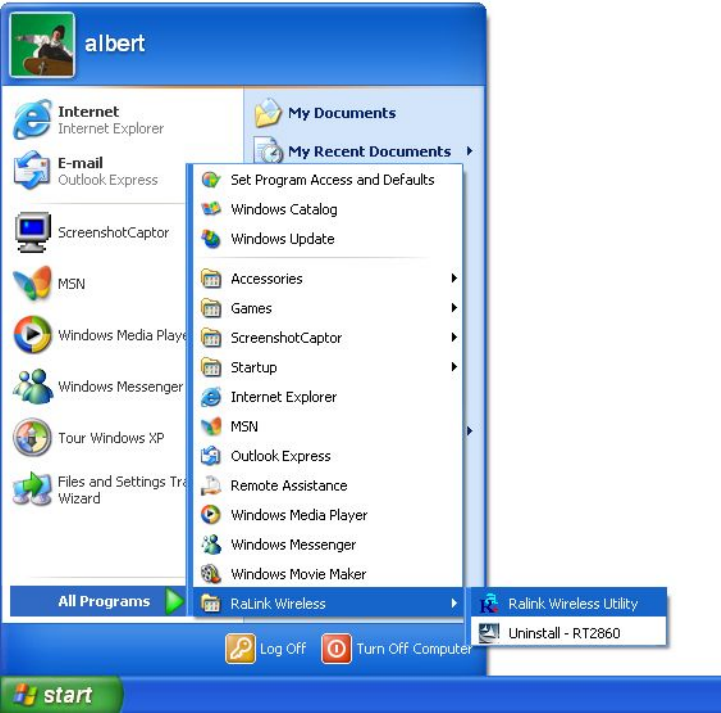Launch Ralink Wireless Utility from submenu
The image size is (721, 713).
(x=569, y=603)
